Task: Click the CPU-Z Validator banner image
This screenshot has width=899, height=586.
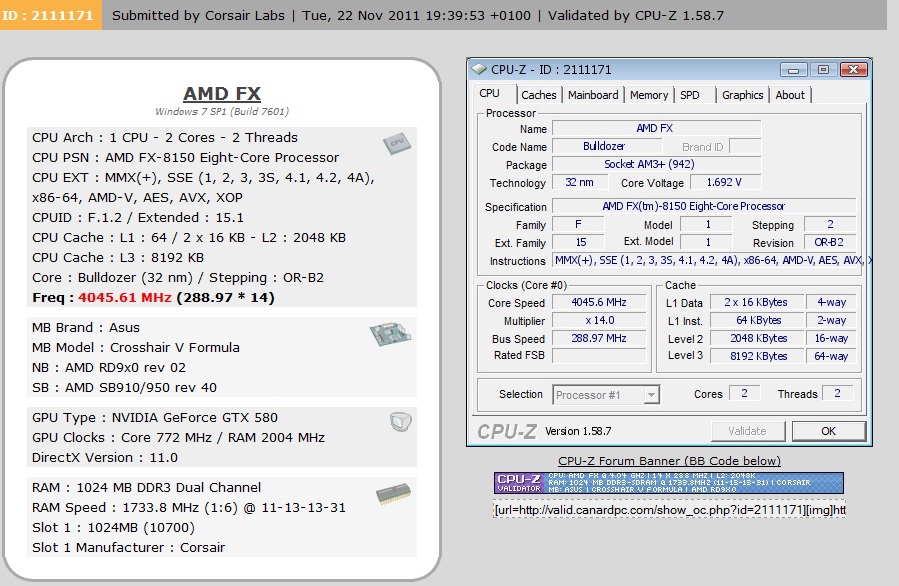Action: 669,483
